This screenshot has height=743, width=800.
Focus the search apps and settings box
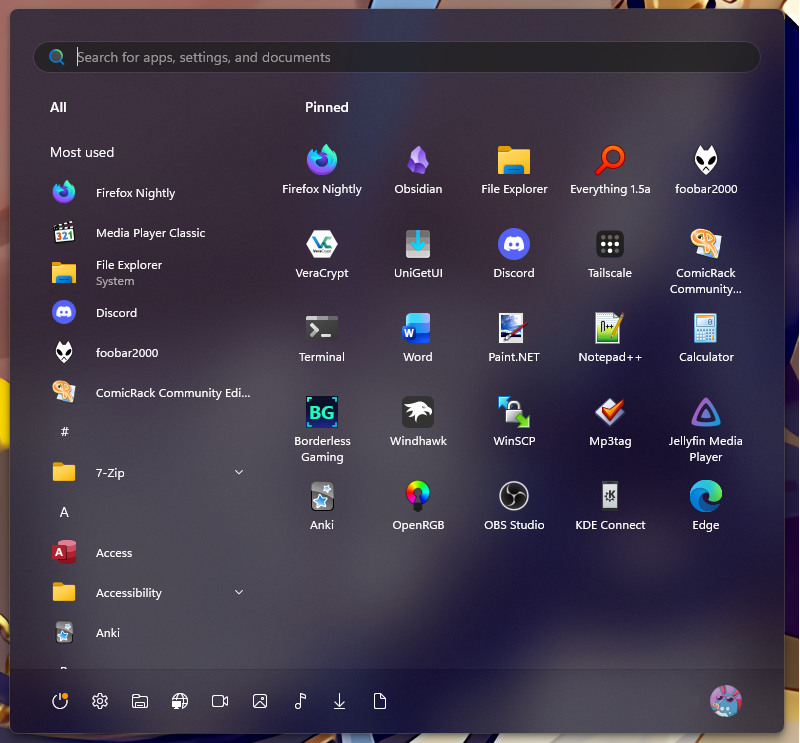(397, 57)
